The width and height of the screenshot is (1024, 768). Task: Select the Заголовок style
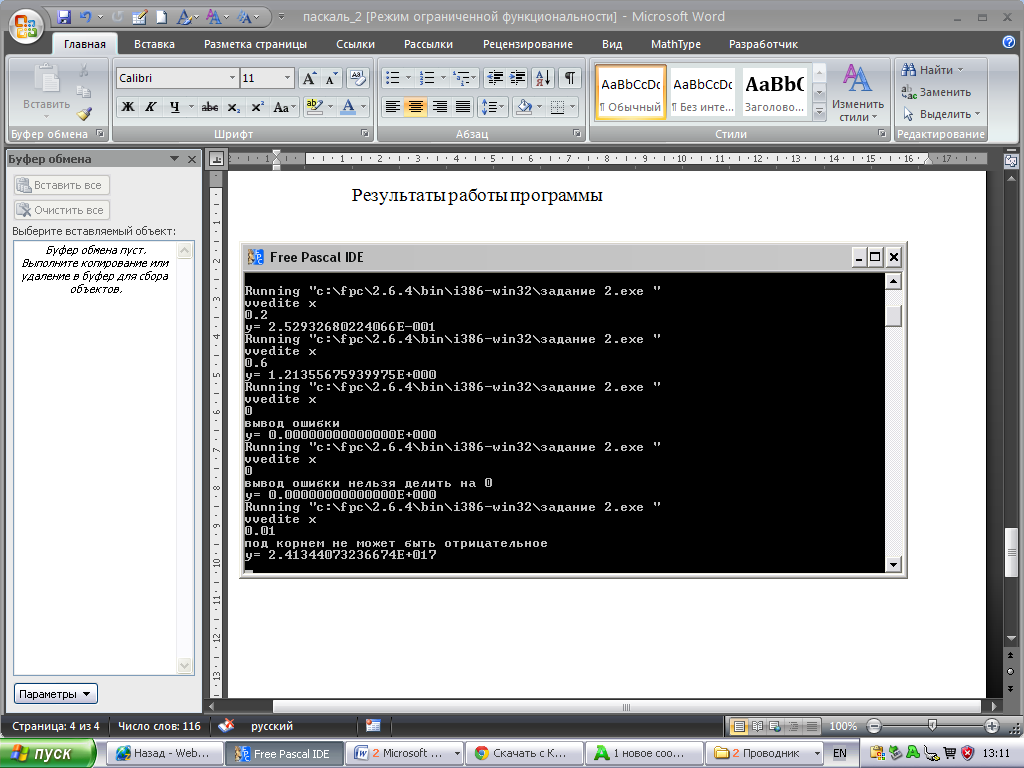point(775,92)
